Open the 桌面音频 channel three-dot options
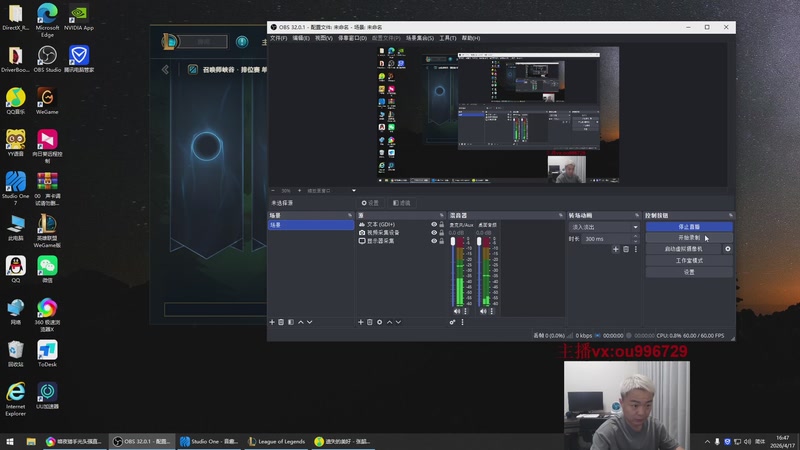 click(x=491, y=311)
